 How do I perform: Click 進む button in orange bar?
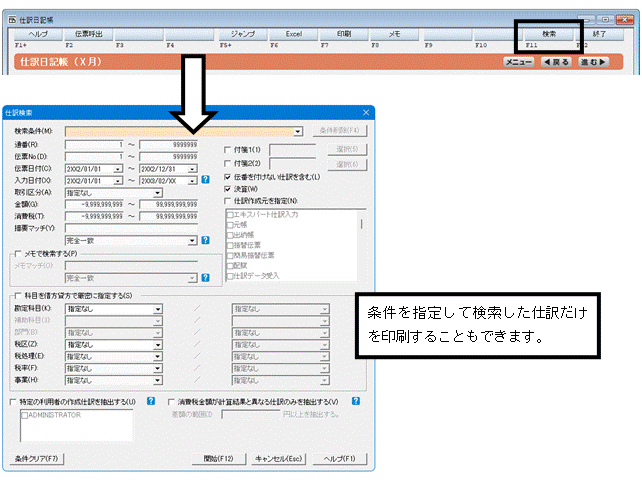(x=594, y=62)
